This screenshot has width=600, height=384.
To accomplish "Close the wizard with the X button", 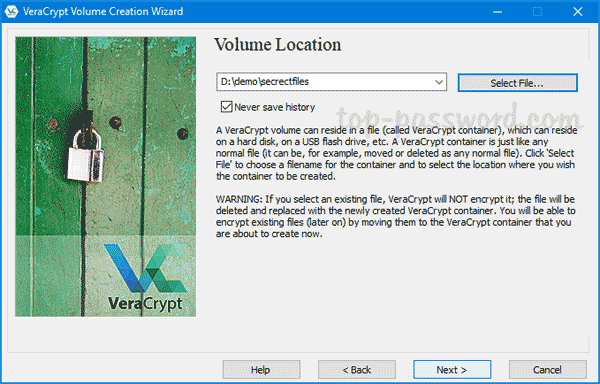I will click(x=578, y=12).
